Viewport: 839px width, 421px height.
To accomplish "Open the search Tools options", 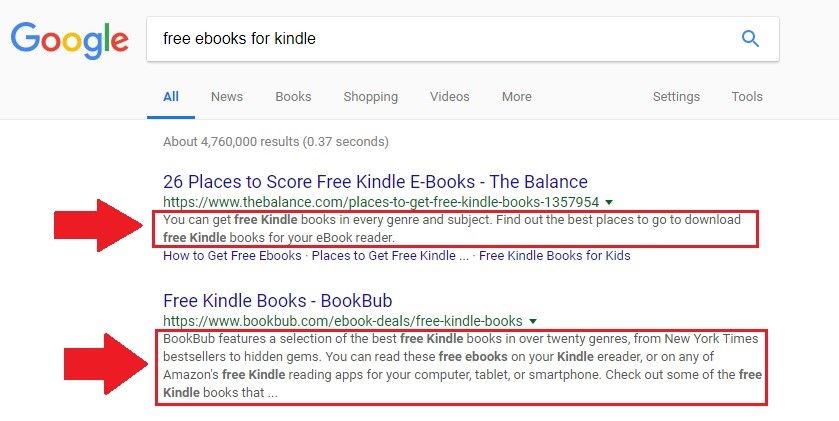I will tap(747, 97).
